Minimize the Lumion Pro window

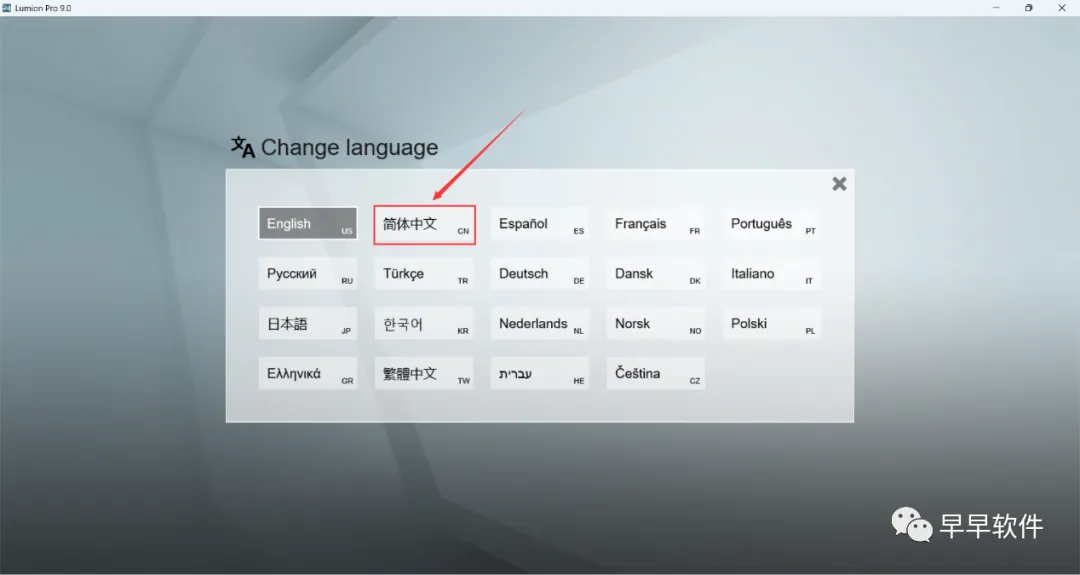[x=996, y=8]
